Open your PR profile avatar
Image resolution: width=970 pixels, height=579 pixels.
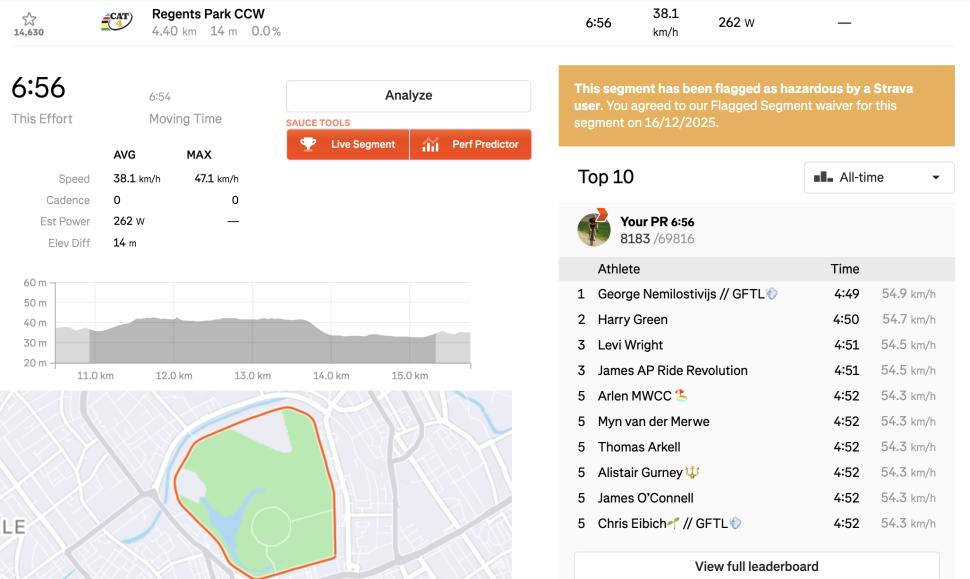tap(593, 228)
